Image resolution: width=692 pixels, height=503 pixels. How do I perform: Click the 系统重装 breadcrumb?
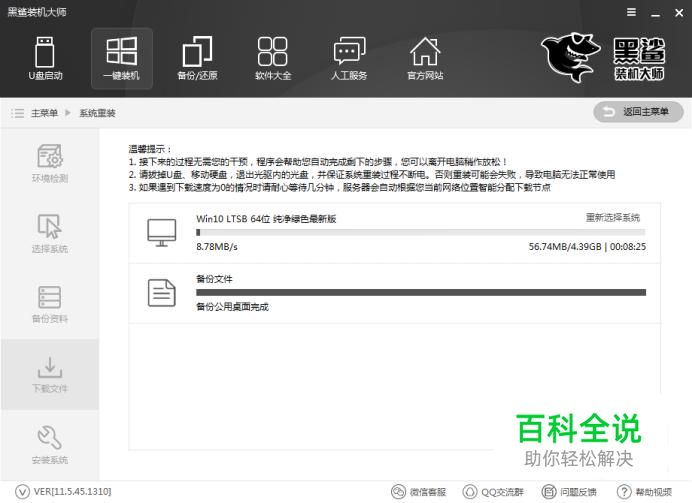(x=98, y=113)
